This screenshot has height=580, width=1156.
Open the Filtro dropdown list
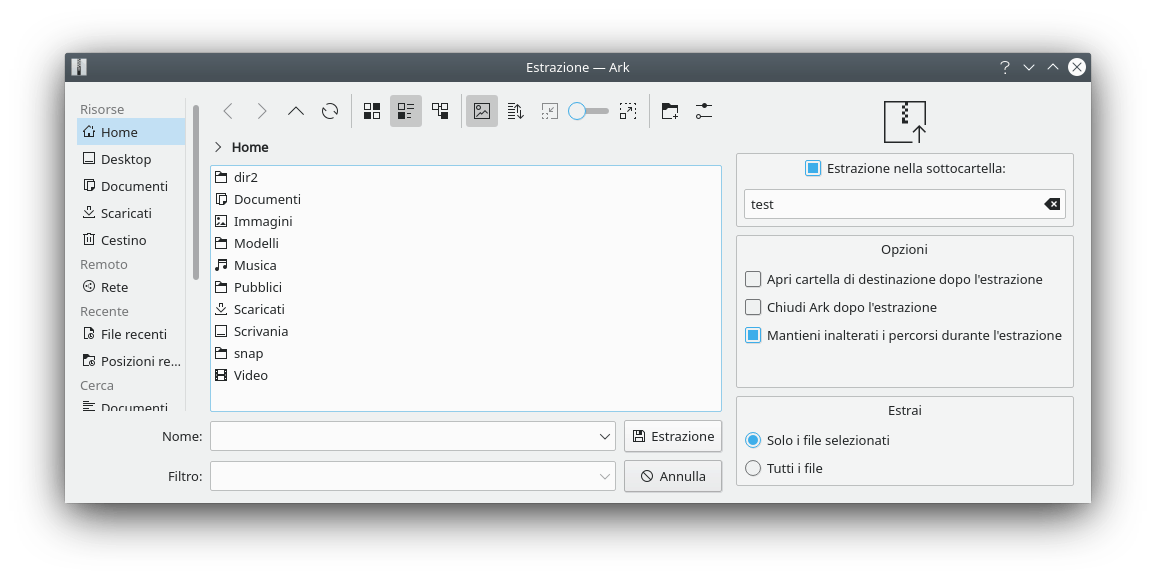click(x=605, y=477)
